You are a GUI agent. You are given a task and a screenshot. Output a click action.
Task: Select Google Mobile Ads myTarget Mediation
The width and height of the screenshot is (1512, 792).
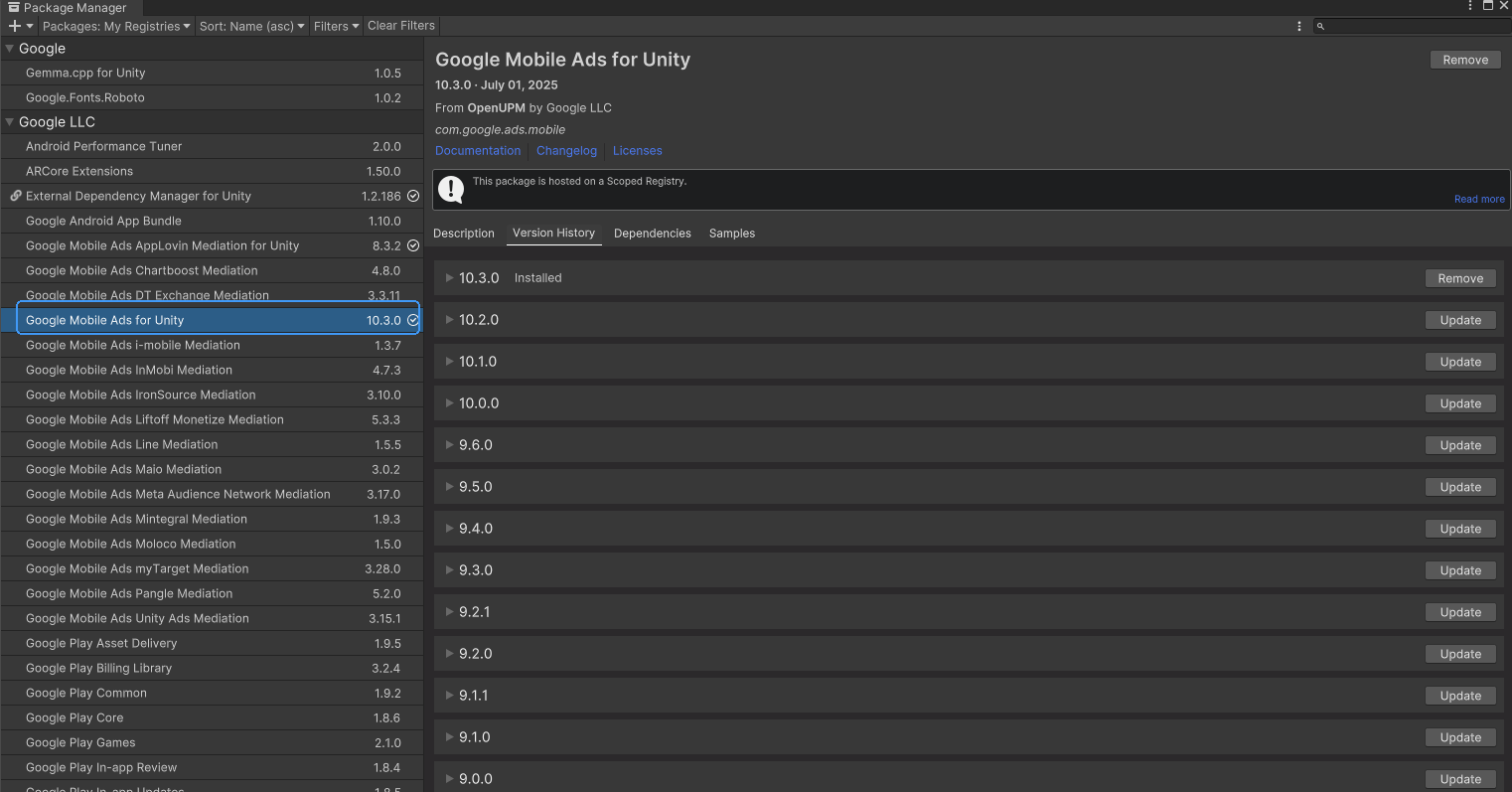click(212, 568)
